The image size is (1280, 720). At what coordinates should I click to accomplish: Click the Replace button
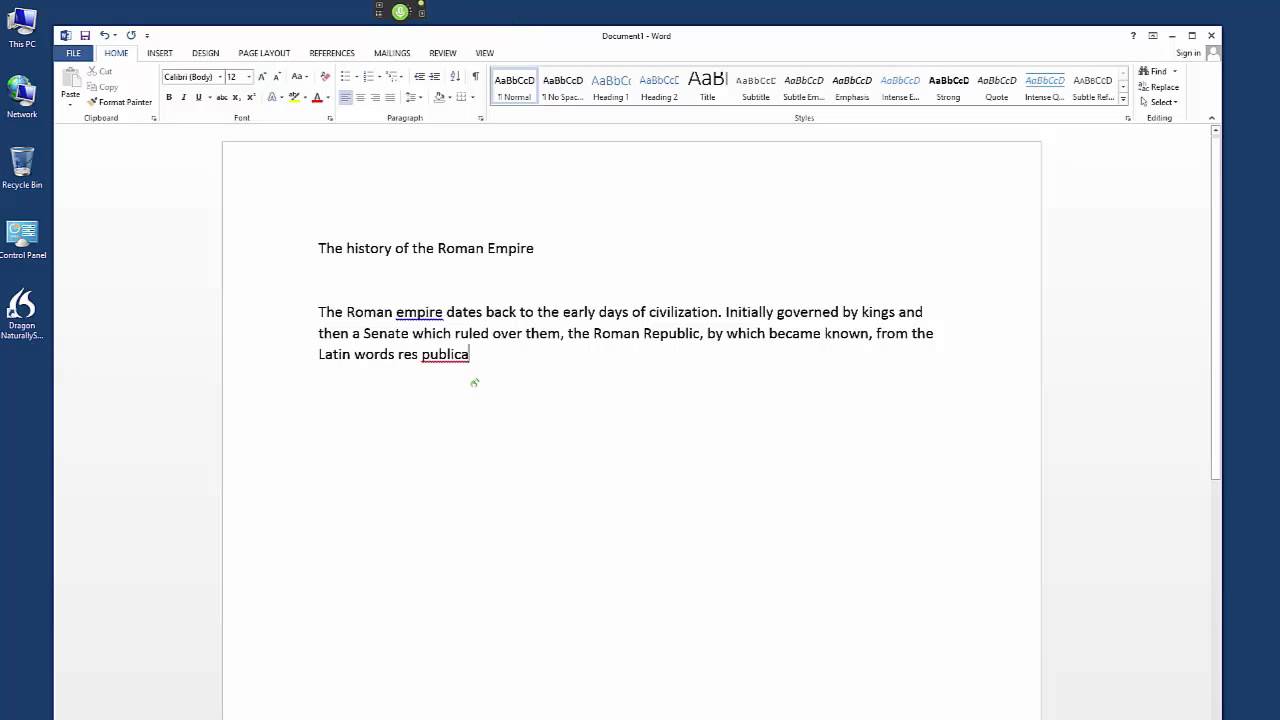tap(1159, 87)
